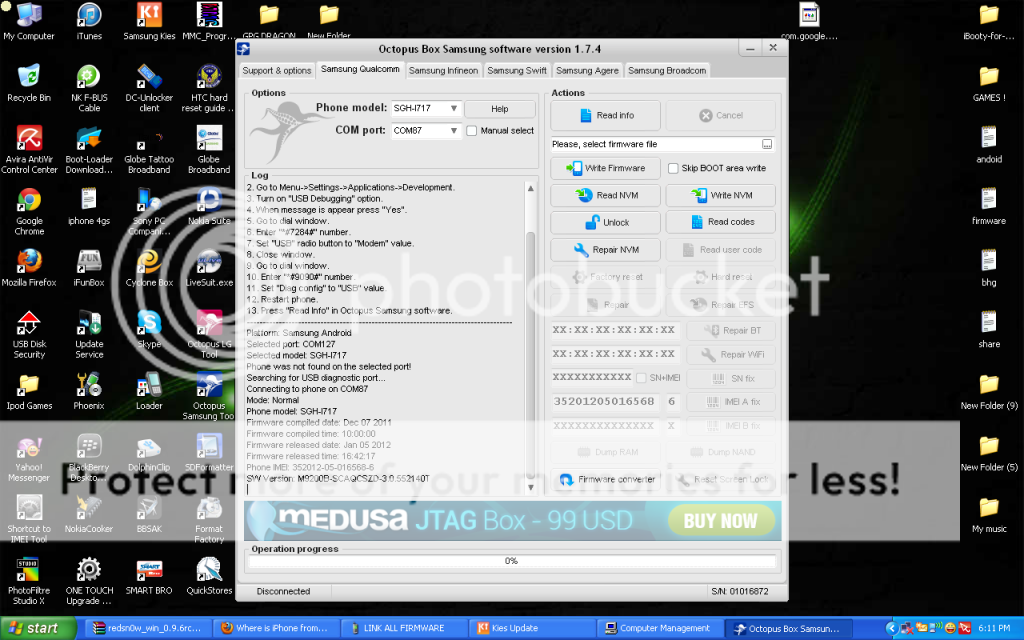Viewport: 1024px width, 640px height.
Task: Open SMART BRO desktop icon
Action: click(x=150, y=575)
